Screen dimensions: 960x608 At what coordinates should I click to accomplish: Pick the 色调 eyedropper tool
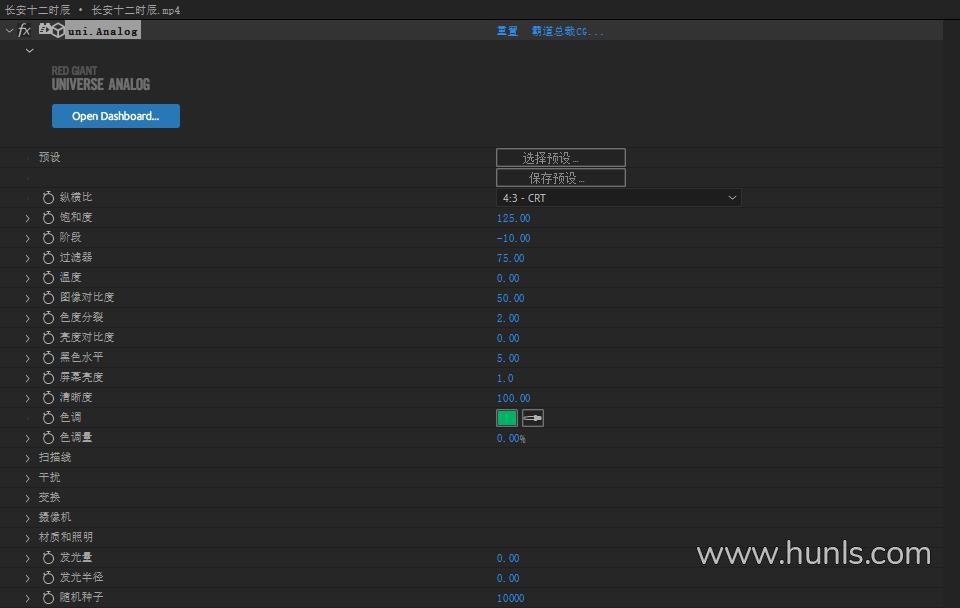click(533, 418)
